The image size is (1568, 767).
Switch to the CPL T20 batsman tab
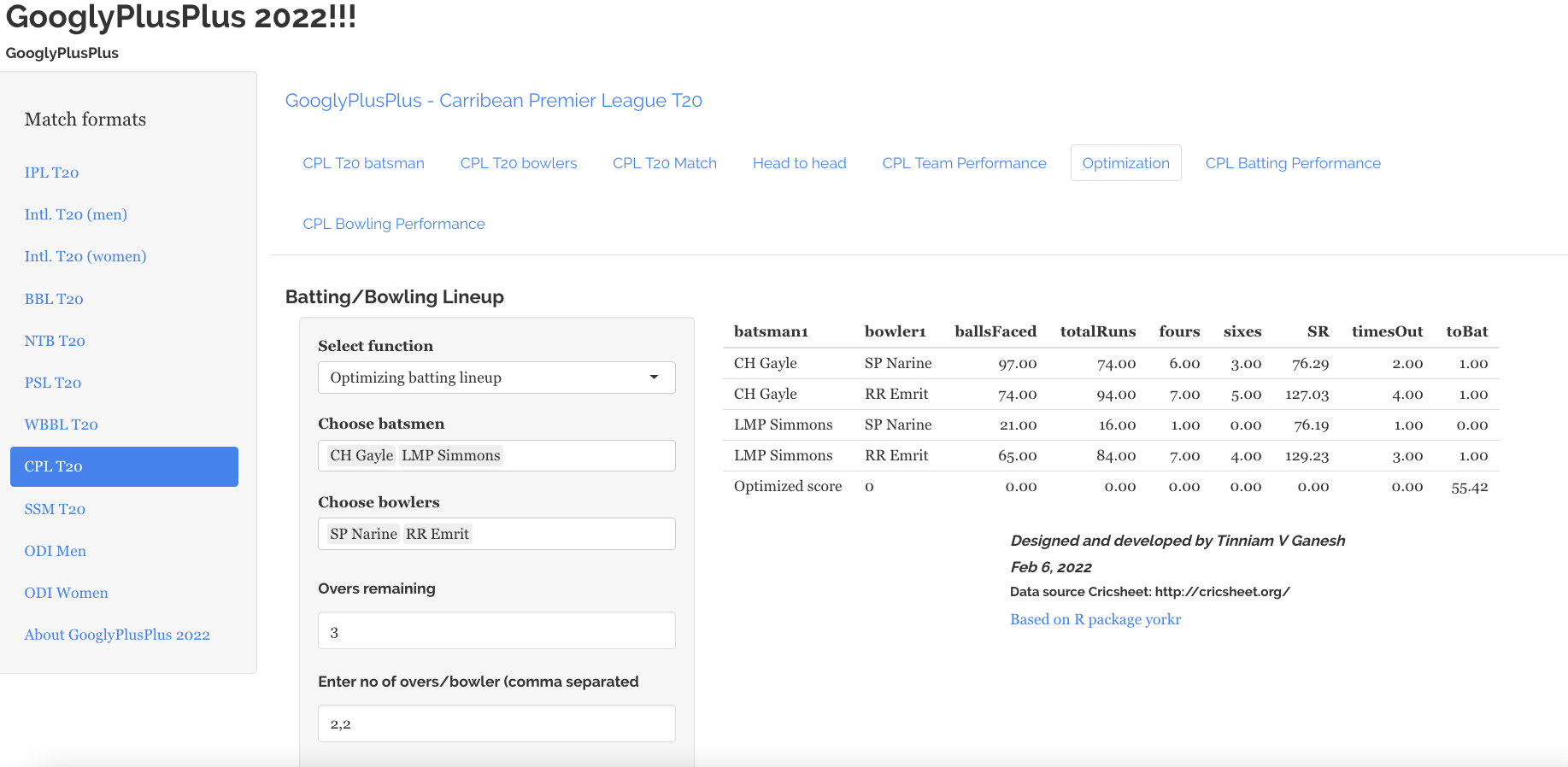(x=363, y=163)
